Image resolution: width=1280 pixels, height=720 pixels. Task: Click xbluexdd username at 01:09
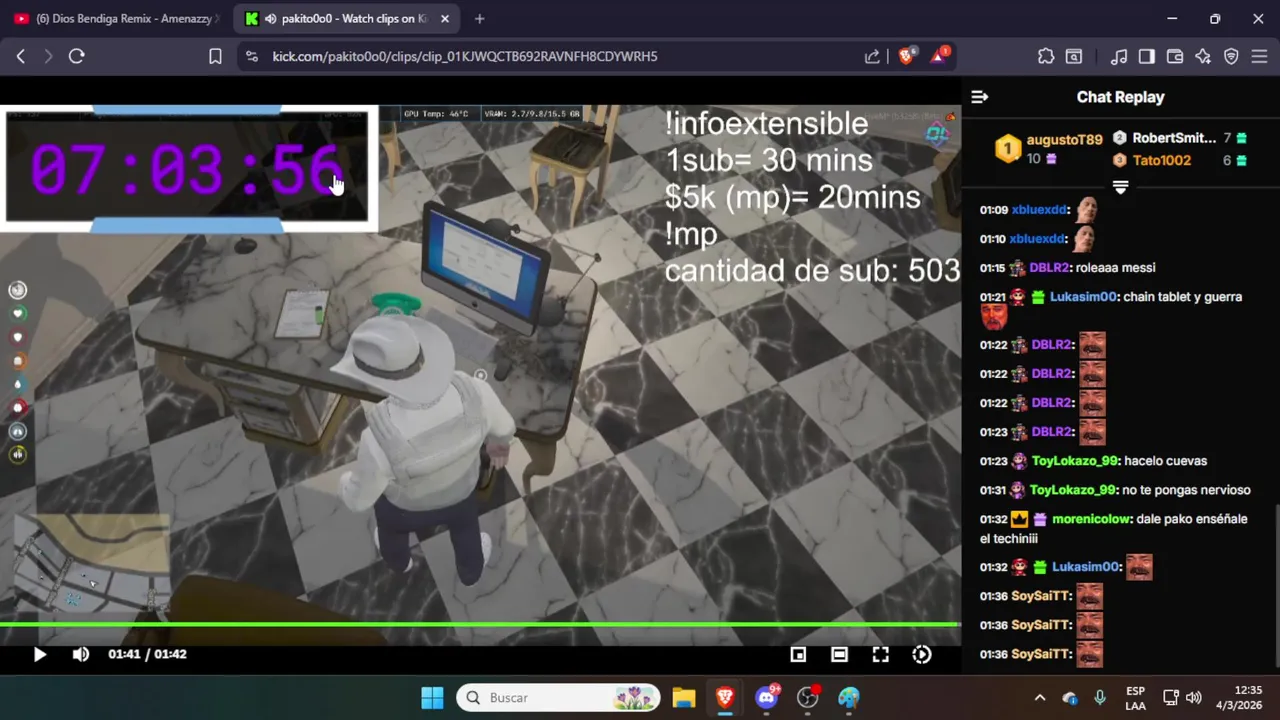(1039, 210)
